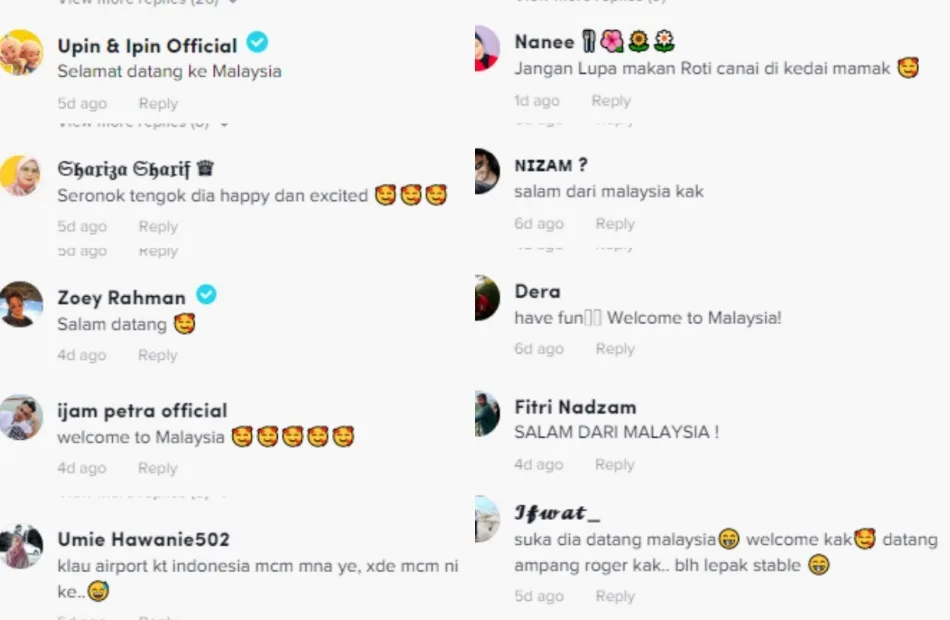Reply to Dera's Welcome to Malaysia comment

[615, 348]
